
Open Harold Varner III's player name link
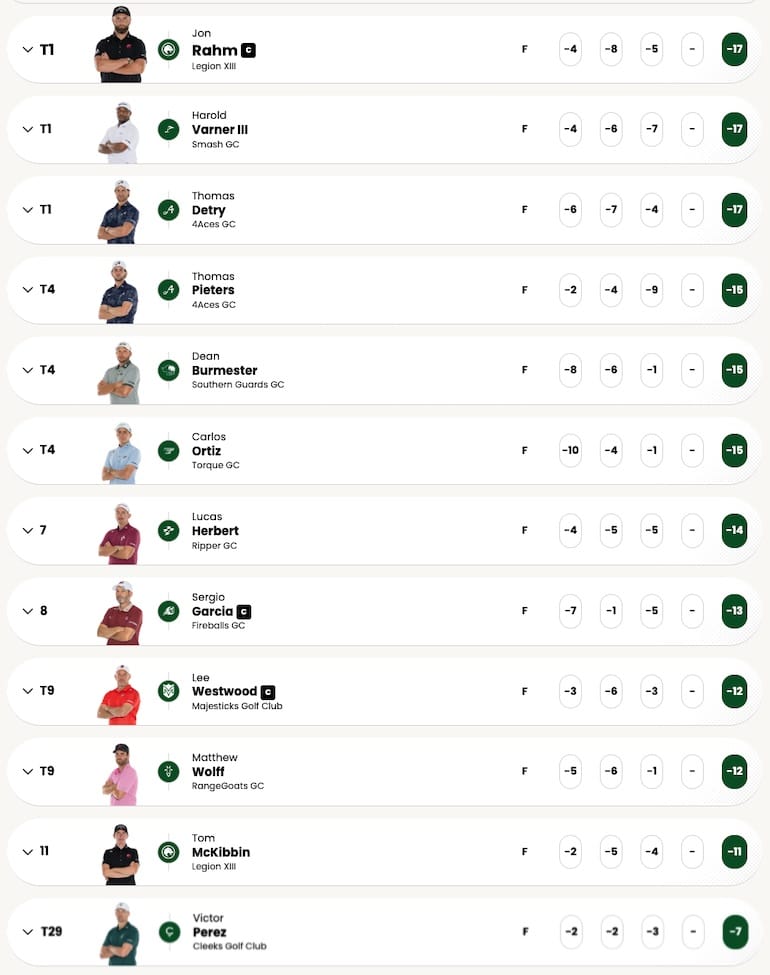(220, 130)
